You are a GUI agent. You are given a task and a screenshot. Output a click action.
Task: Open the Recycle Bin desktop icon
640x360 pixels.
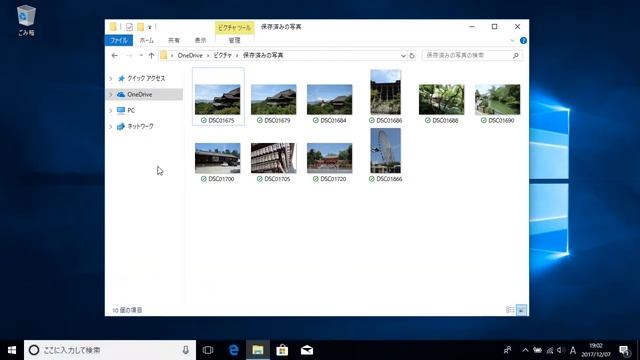(27, 20)
